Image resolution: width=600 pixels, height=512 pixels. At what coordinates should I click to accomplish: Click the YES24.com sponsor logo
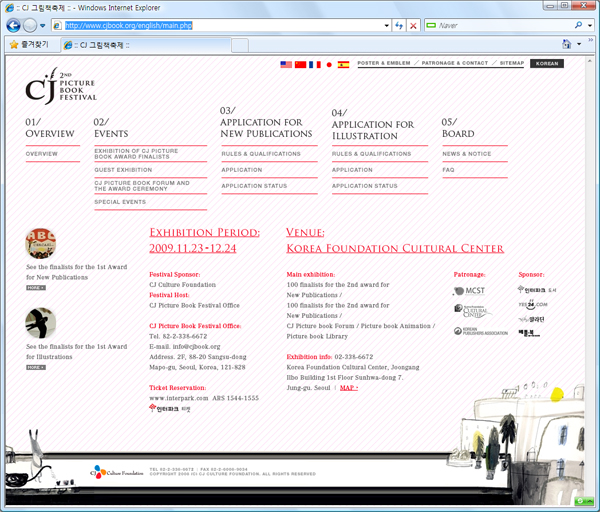click(x=533, y=305)
